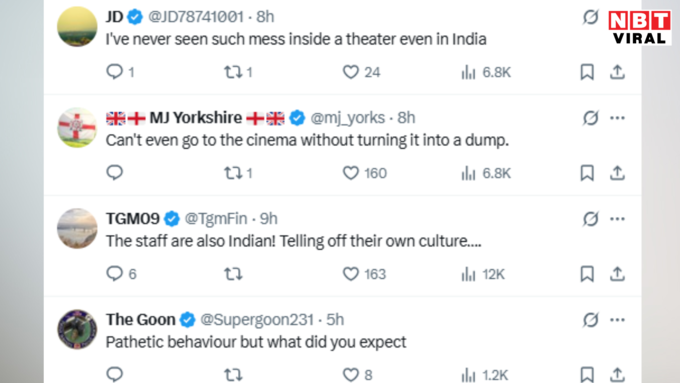Viewport: 680px width, 383px height.
Task: Open three-dot menu on TGM09's tweet
Action: pyautogui.click(x=617, y=219)
